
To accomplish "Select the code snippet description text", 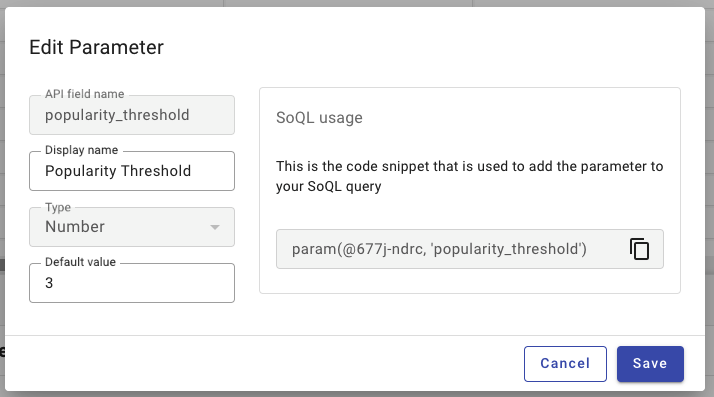I will (x=469, y=176).
